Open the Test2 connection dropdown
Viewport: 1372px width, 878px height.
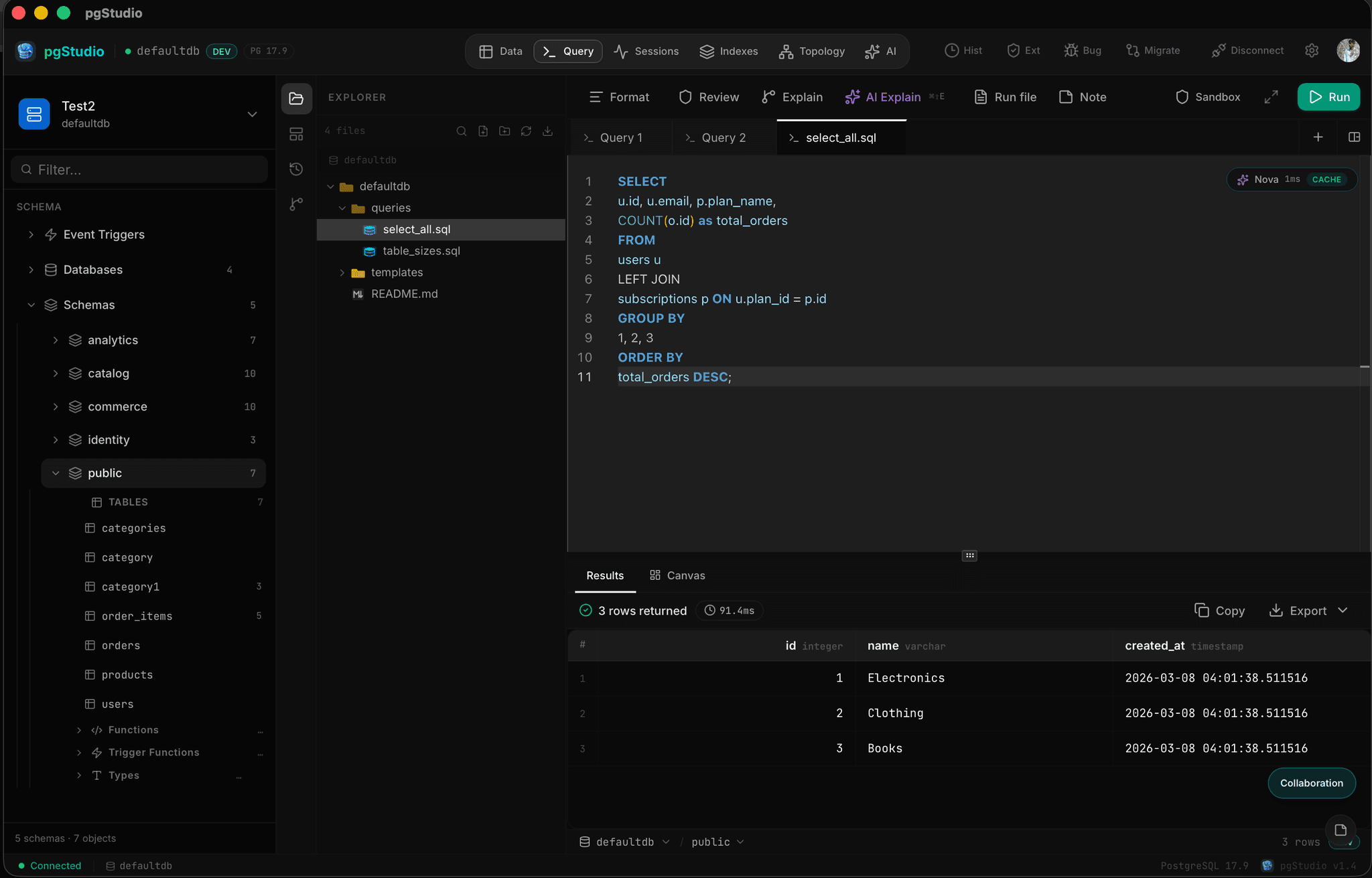point(252,115)
